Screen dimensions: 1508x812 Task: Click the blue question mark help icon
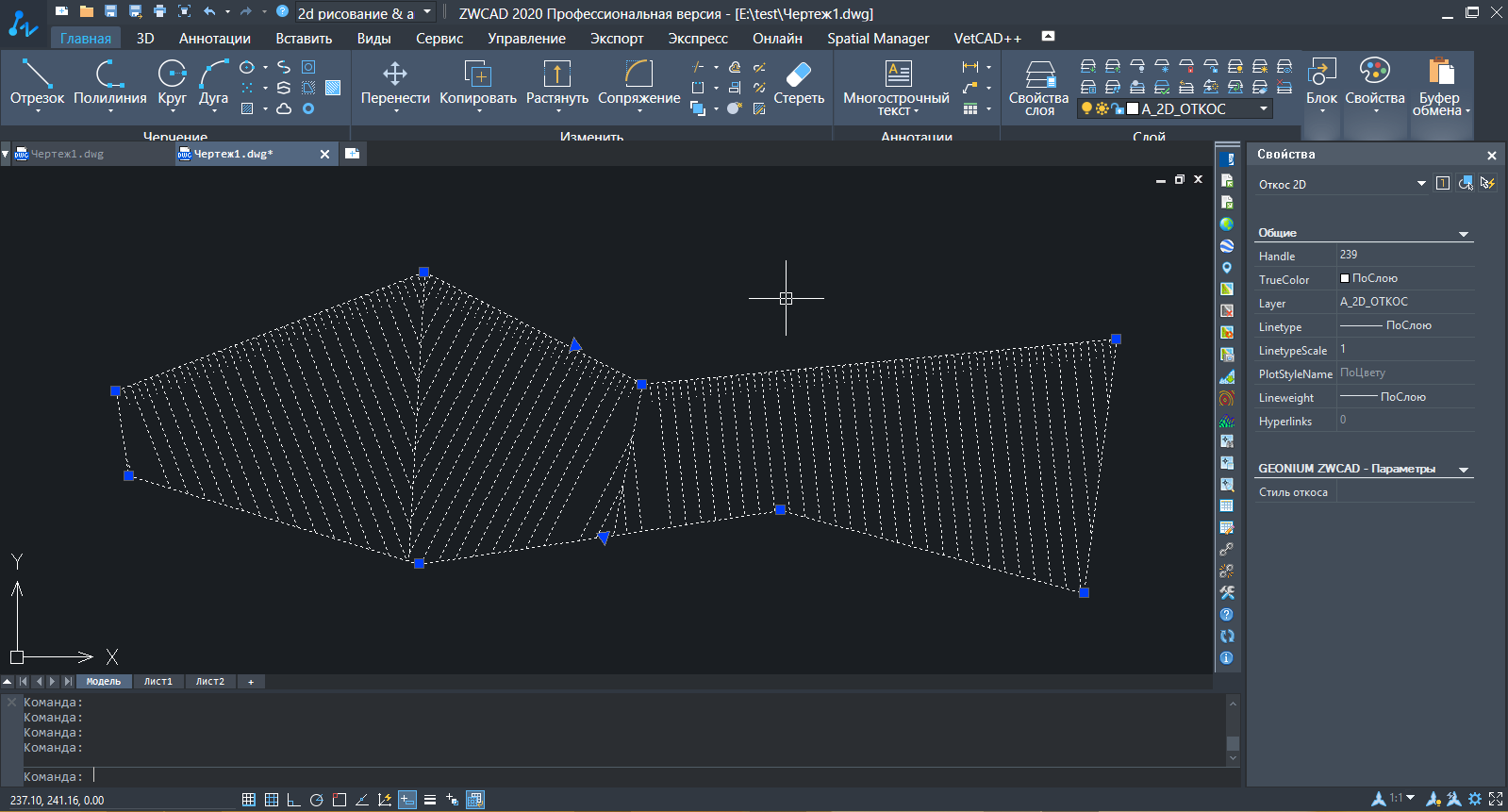[x=282, y=11]
